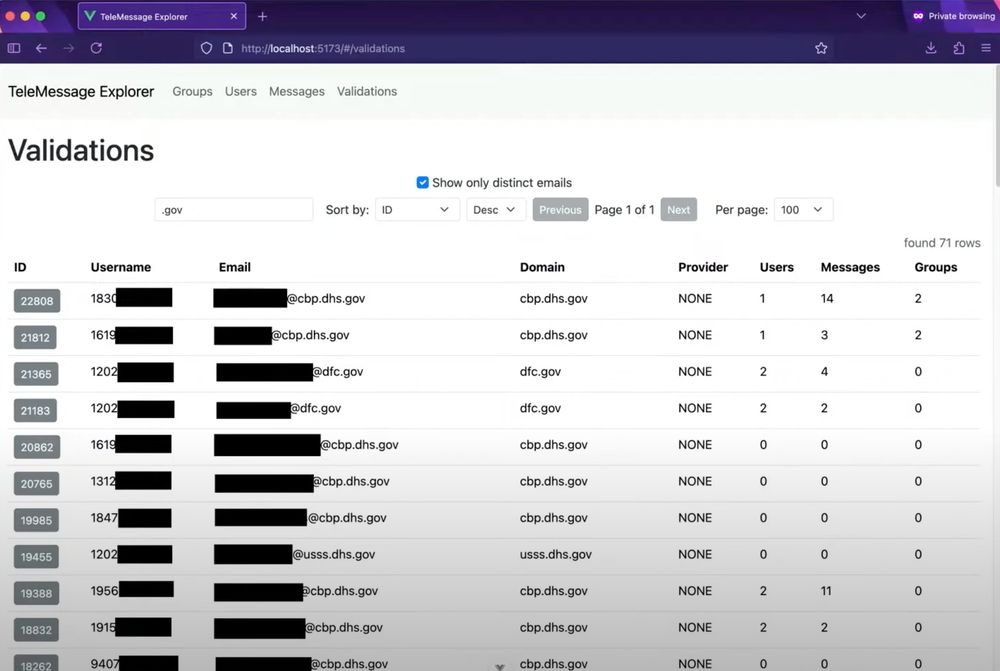Click the Validations page heading
Viewport: 1000px width, 671px height.
(81, 151)
